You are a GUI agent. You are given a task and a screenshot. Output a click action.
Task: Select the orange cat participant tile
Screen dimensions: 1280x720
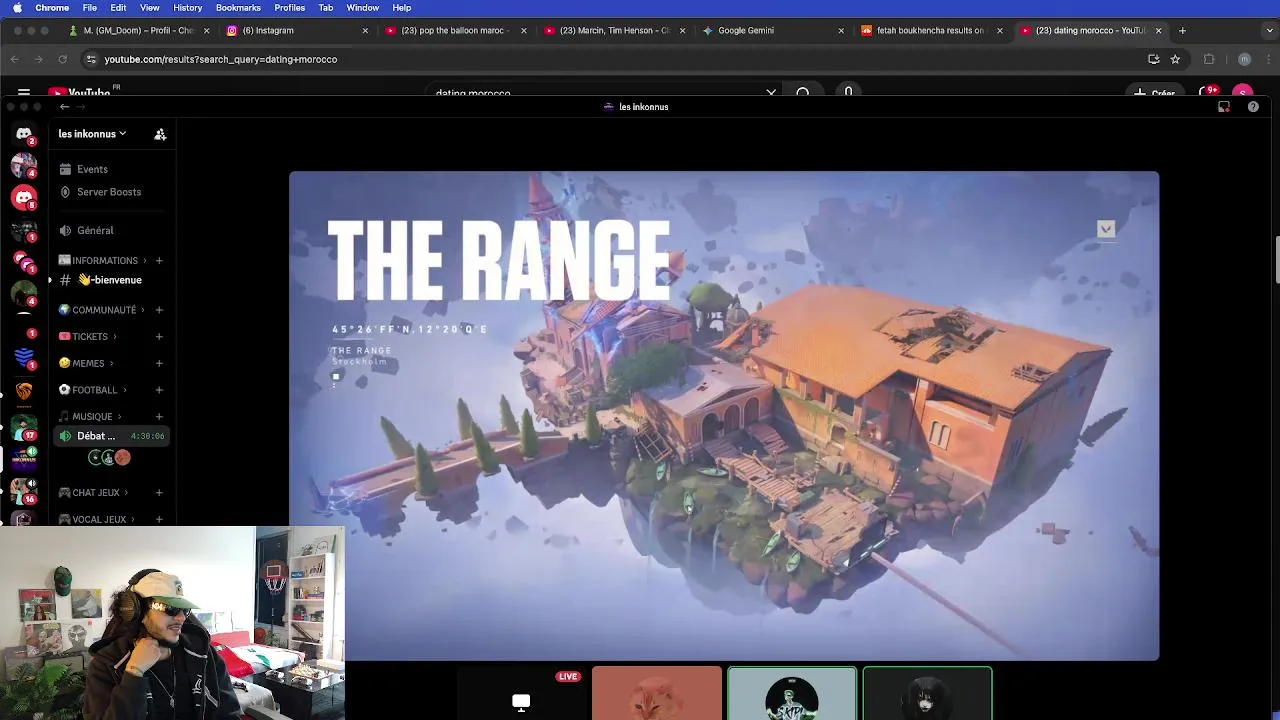coord(656,693)
